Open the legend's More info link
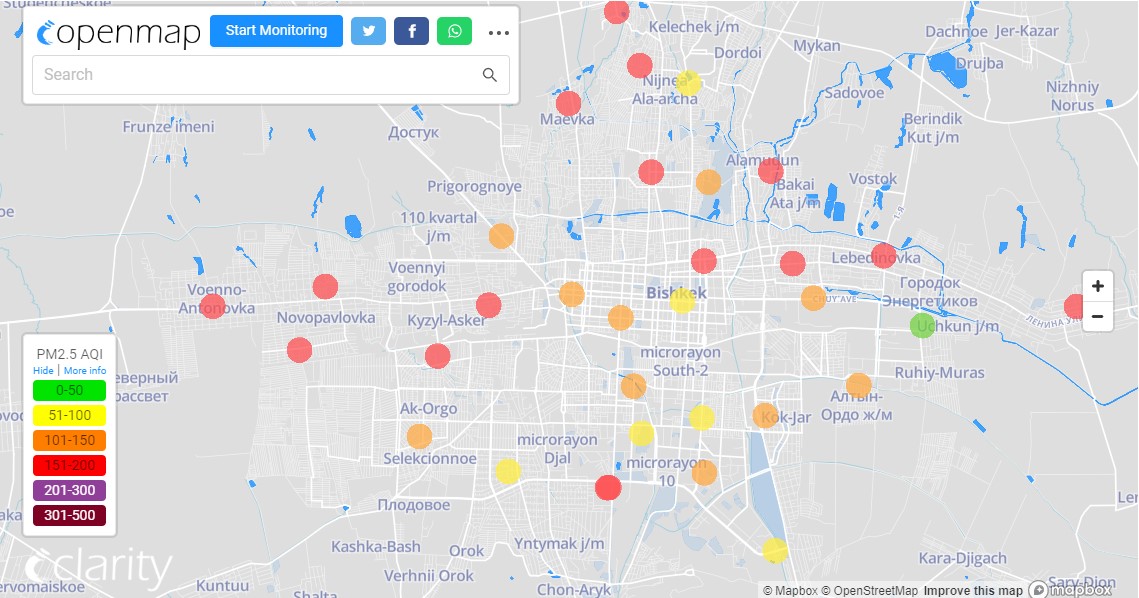The image size is (1139, 598). (x=85, y=370)
